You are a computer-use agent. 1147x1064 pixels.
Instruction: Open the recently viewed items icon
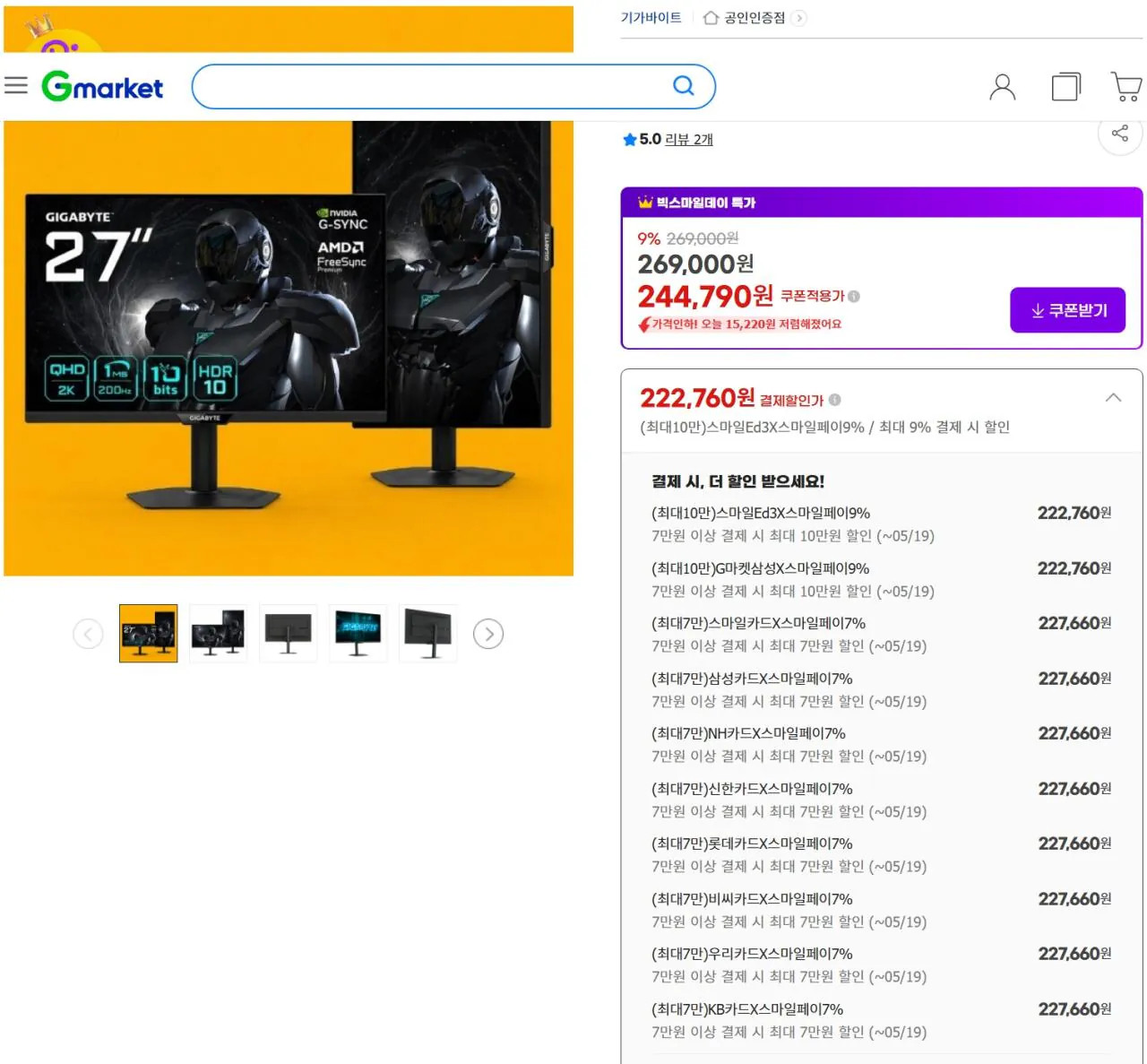(x=1065, y=87)
